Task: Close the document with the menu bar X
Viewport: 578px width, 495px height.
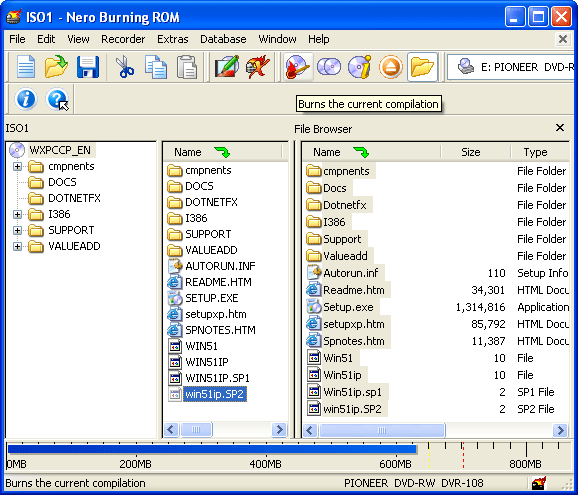Action: [563, 39]
